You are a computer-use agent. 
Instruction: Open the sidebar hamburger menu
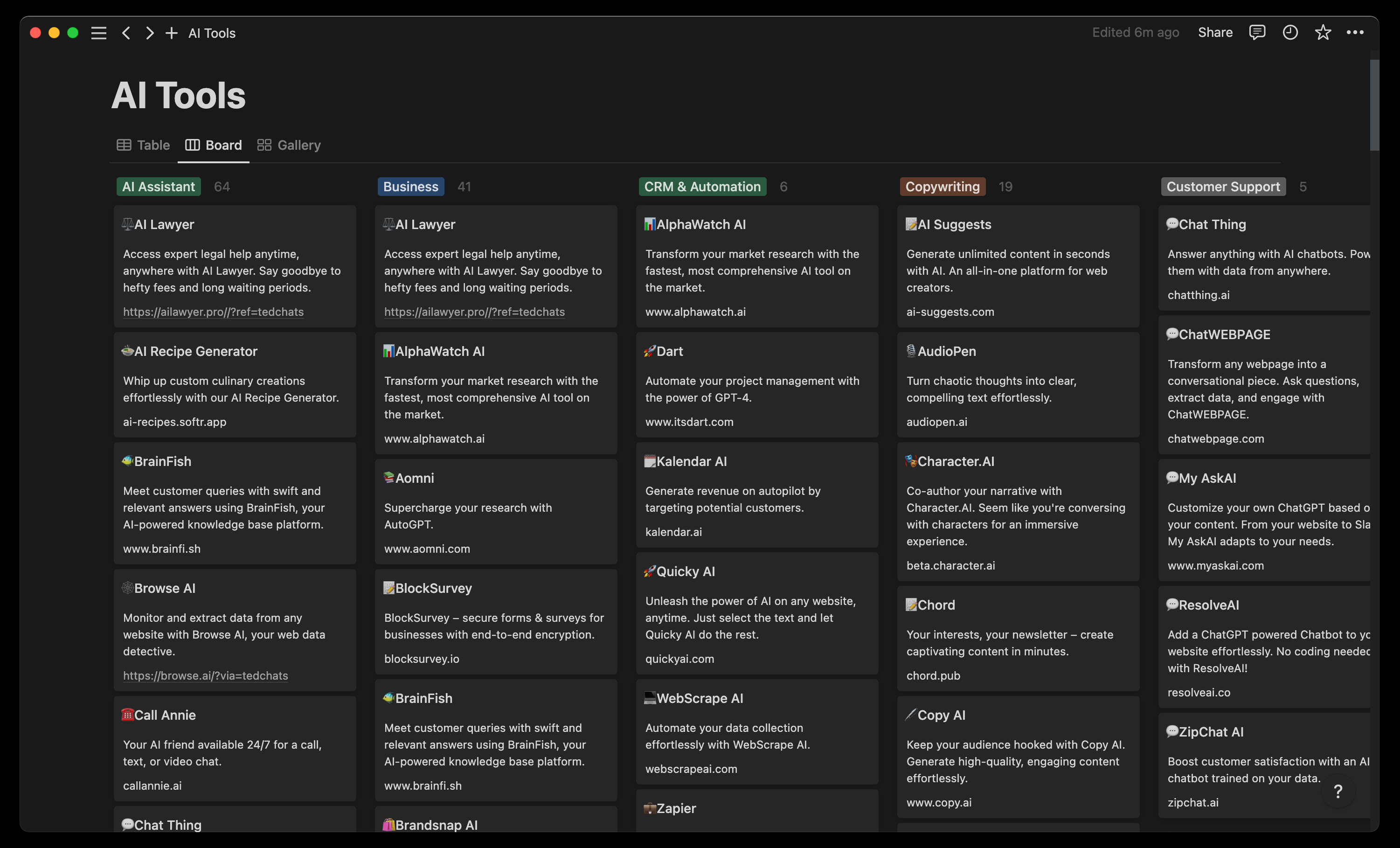(x=99, y=33)
